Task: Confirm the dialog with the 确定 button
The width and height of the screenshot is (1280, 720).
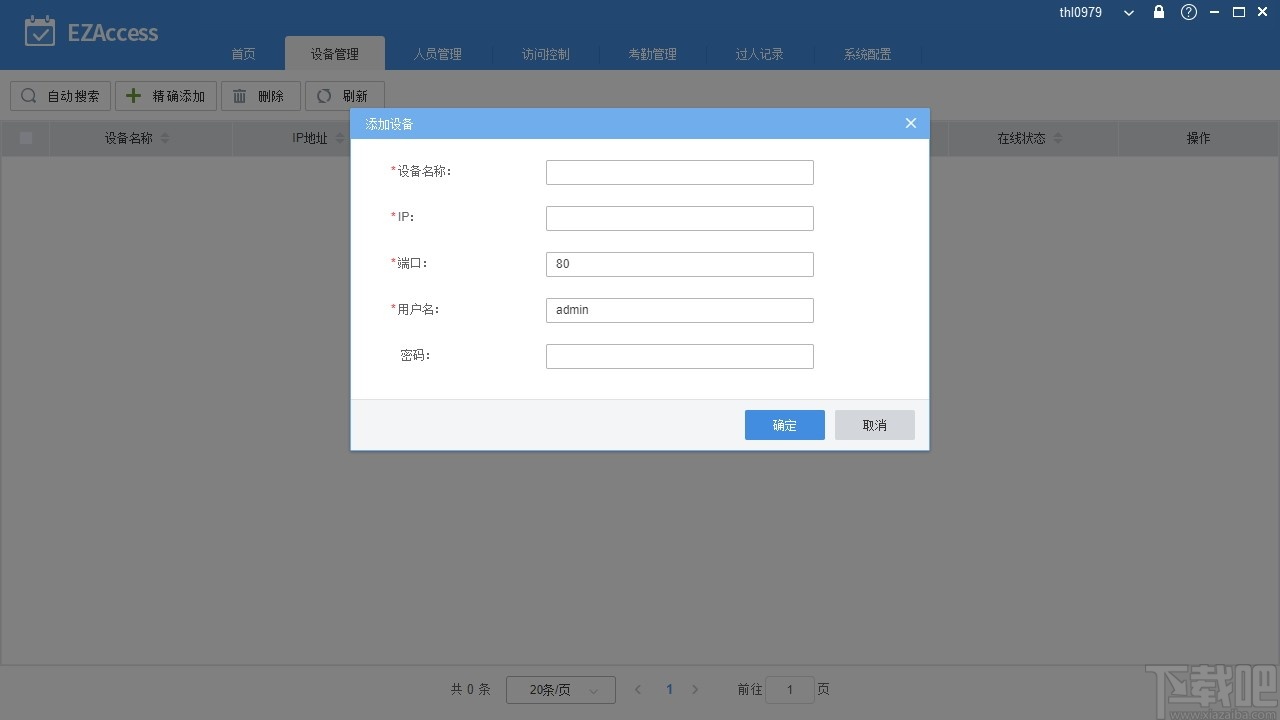Action: [784, 424]
